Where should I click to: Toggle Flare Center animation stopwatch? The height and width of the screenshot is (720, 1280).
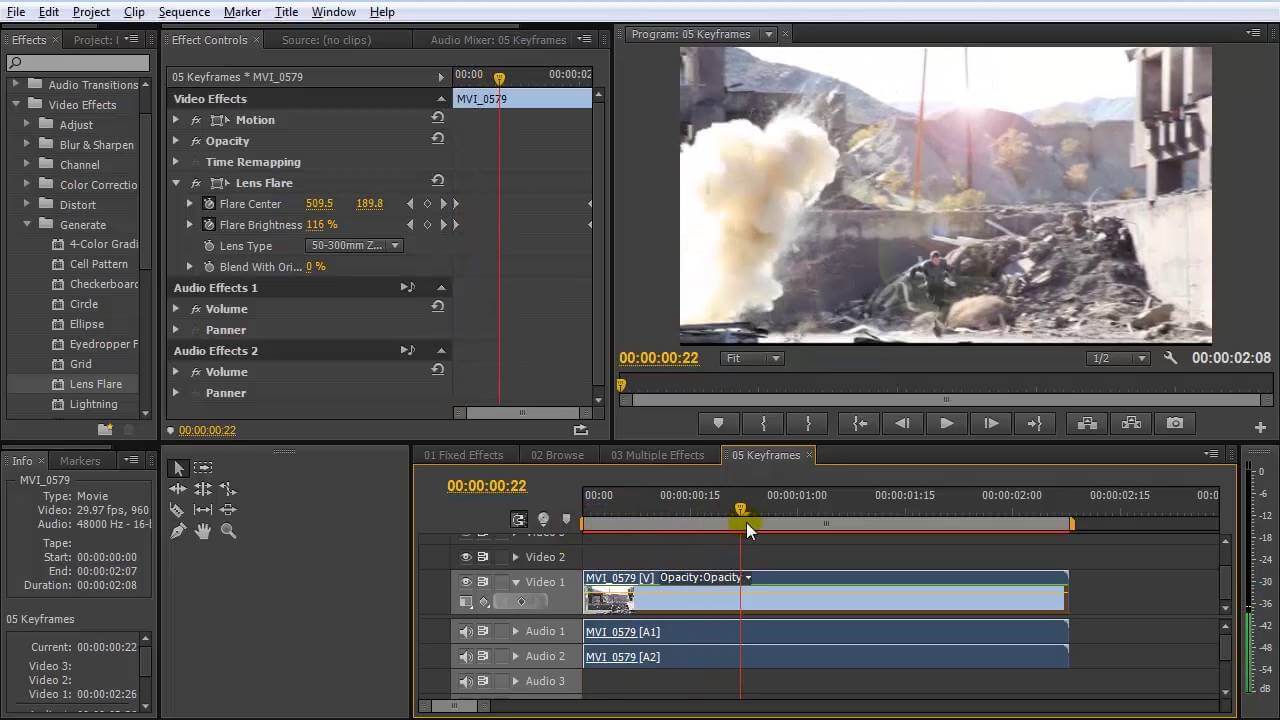click(209, 203)
